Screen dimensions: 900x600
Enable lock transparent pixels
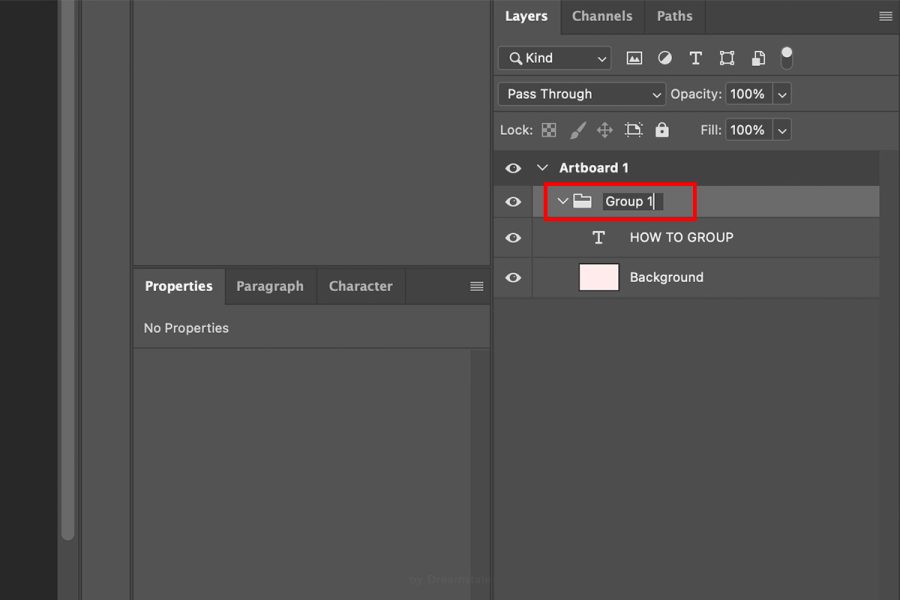pos(548,130)
